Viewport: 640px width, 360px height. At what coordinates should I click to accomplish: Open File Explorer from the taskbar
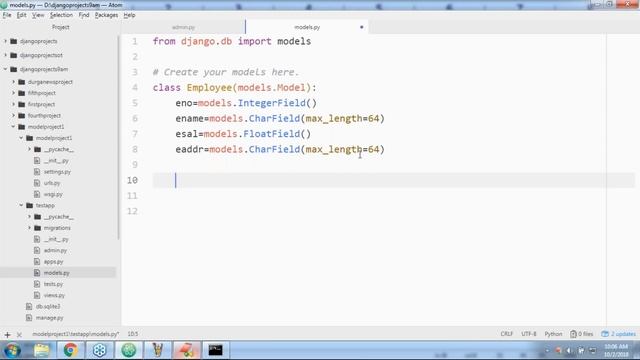coord(41,350)
